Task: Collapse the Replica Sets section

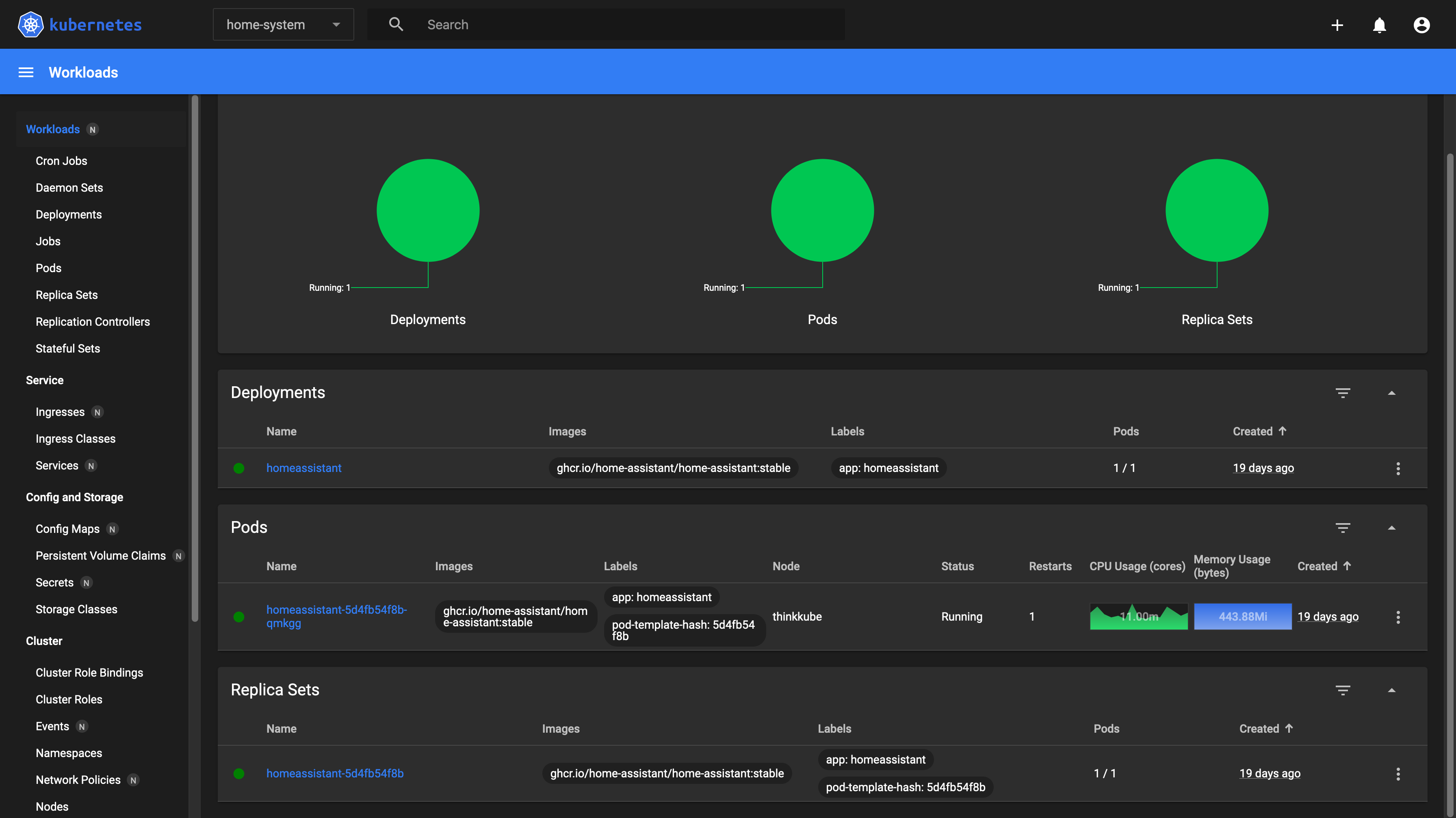Action: point(1393,690)
